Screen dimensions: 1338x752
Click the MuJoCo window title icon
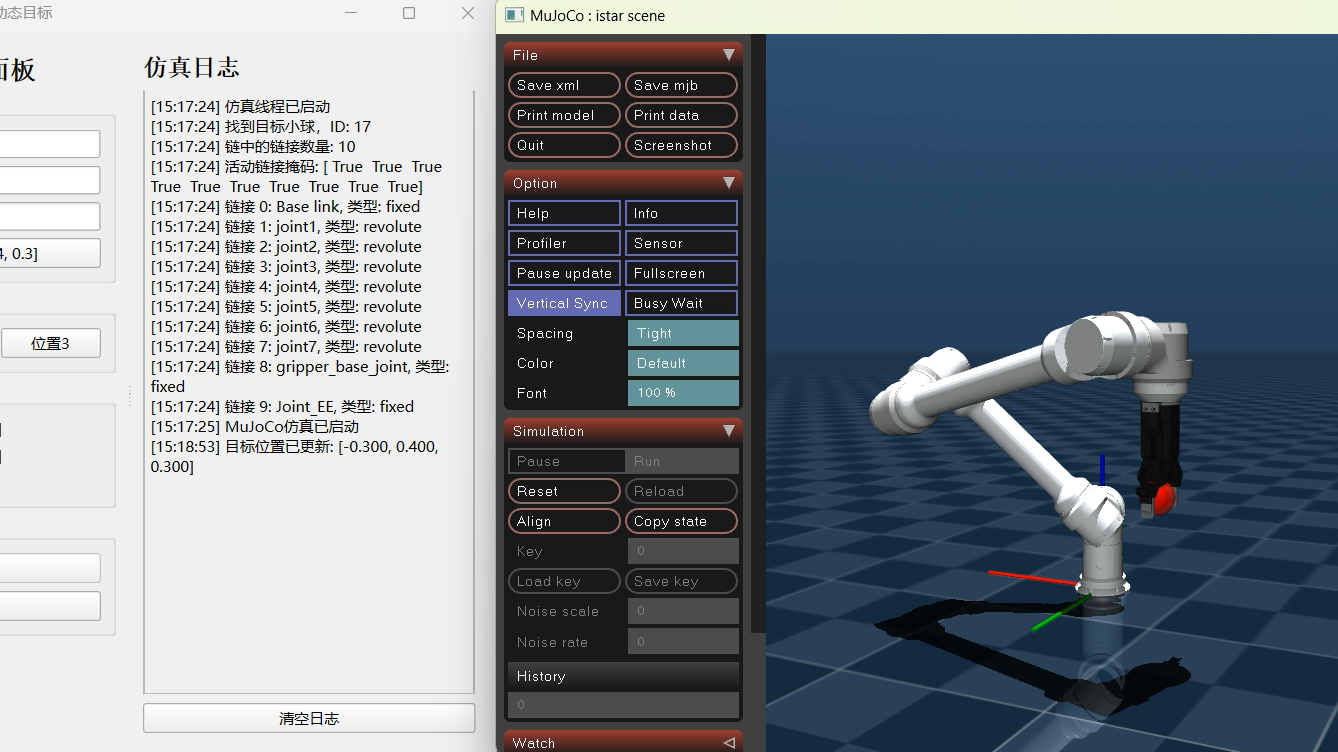[514, 15]
